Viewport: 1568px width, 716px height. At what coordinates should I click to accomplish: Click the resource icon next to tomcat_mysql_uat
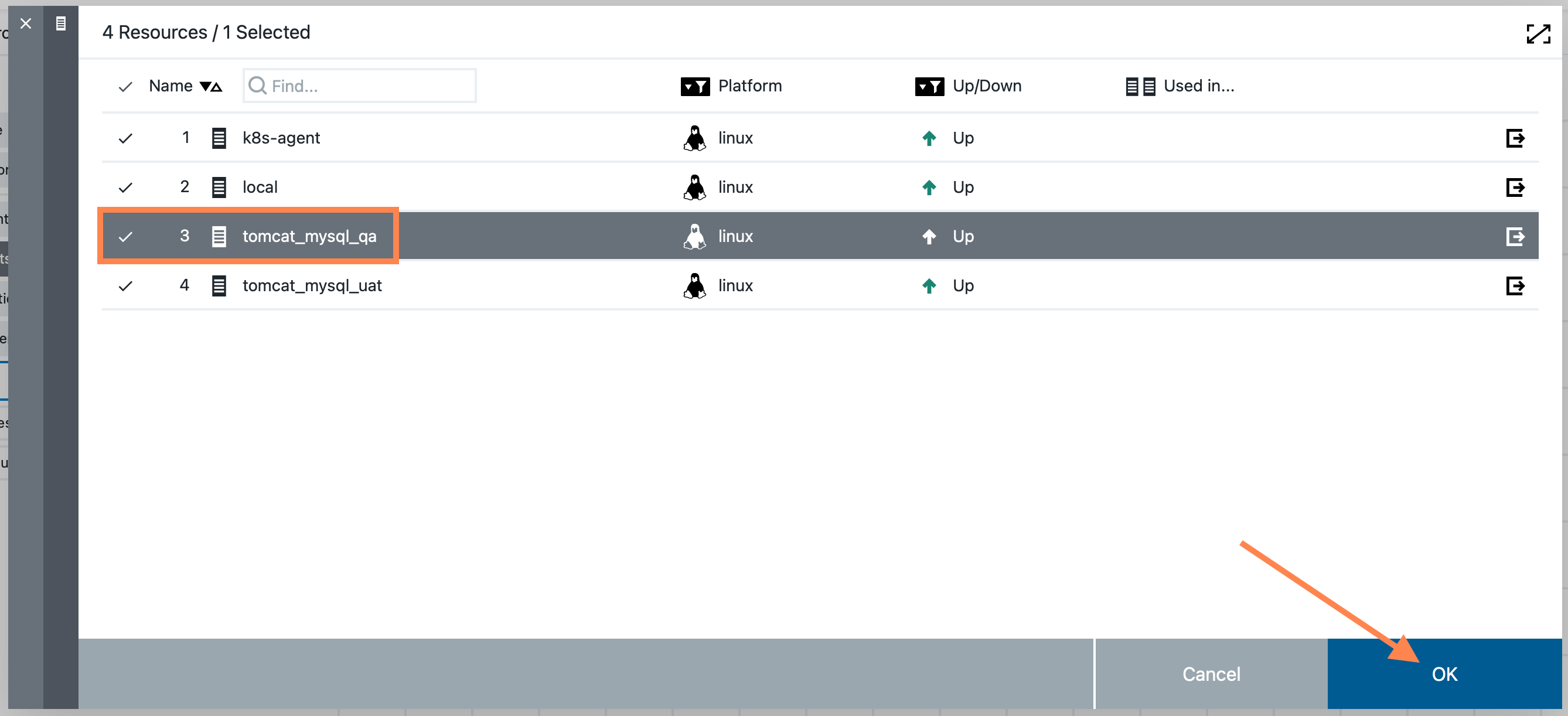(219, 285)
